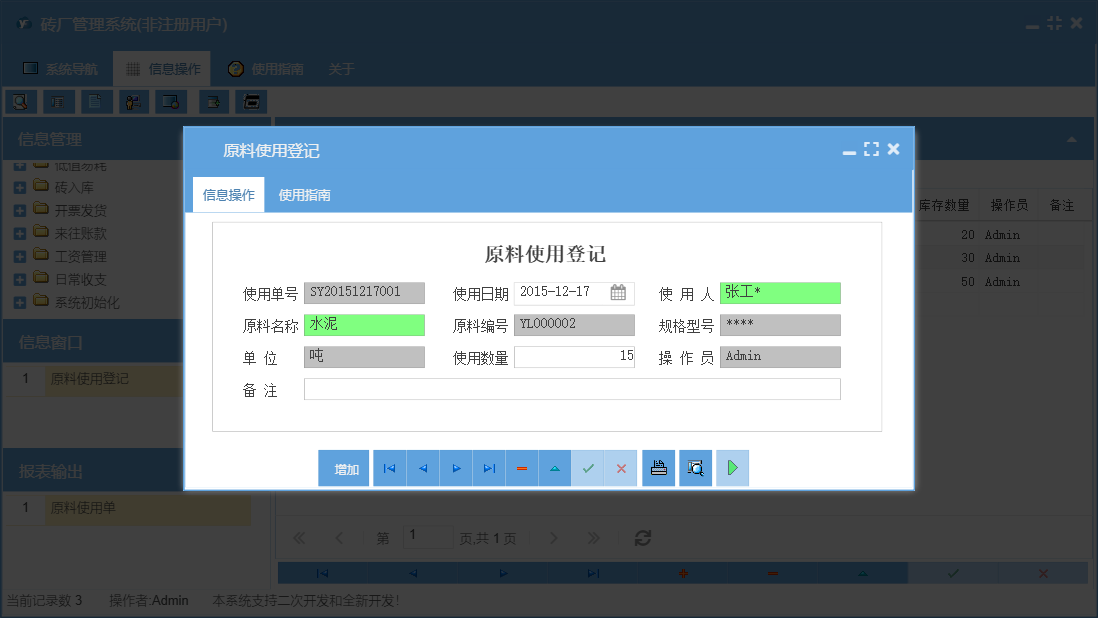Click the refresh icon in the pagination bar

[641, 537]
